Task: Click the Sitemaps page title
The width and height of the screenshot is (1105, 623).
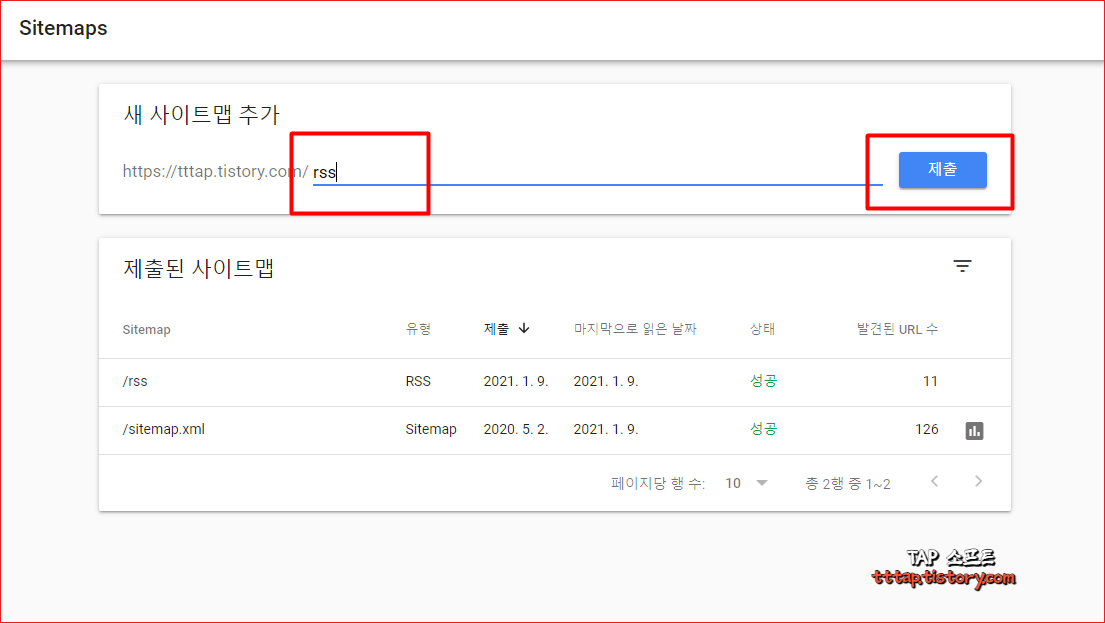Action: [63, 28]
